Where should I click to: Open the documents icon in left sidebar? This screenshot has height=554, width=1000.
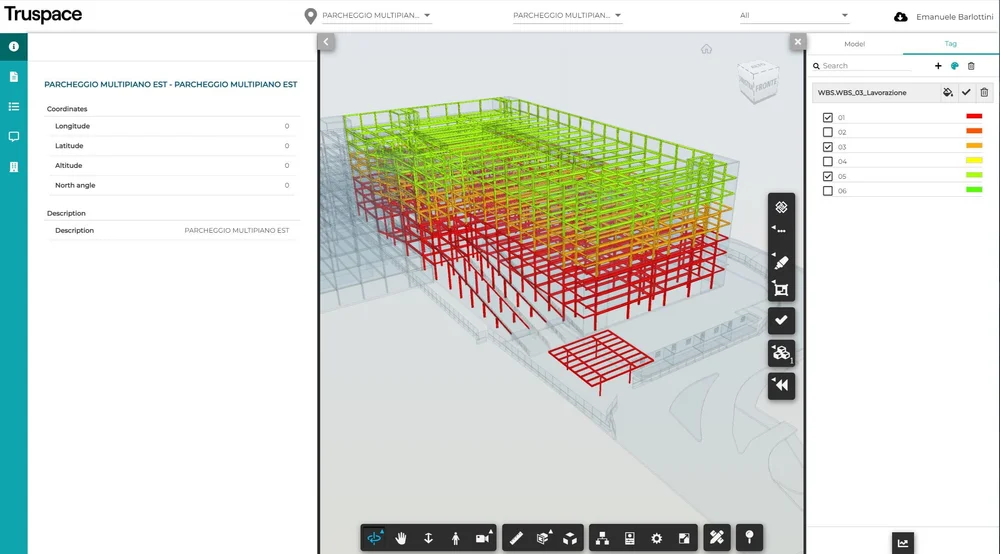coord(13,77)
